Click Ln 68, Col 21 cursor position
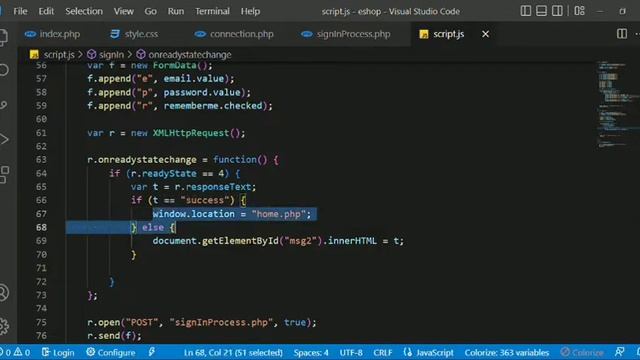 point(233,352)
